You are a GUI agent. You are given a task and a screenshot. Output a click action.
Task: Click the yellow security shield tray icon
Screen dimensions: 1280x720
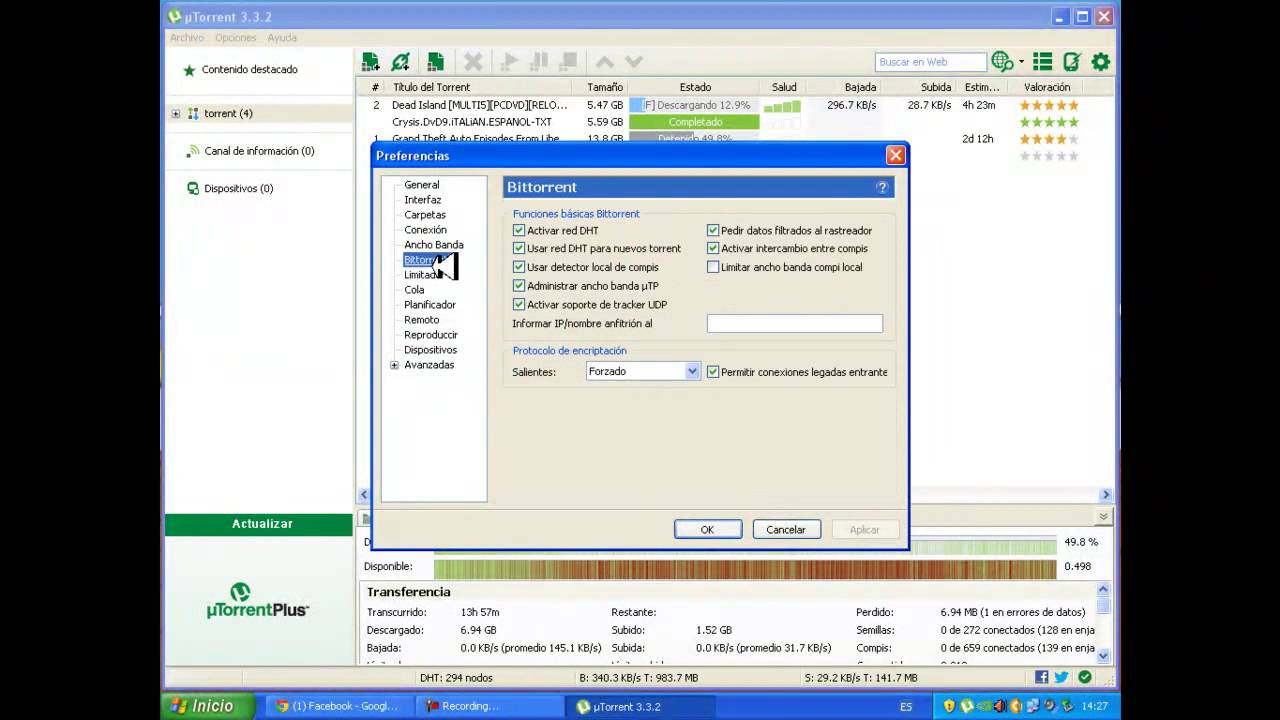click(950, 706)
